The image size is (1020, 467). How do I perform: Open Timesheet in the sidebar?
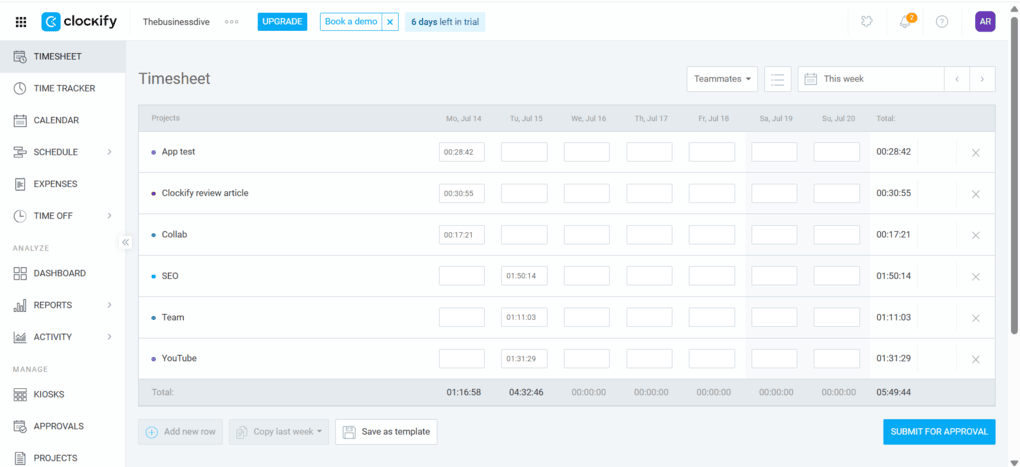click(62, 57)
